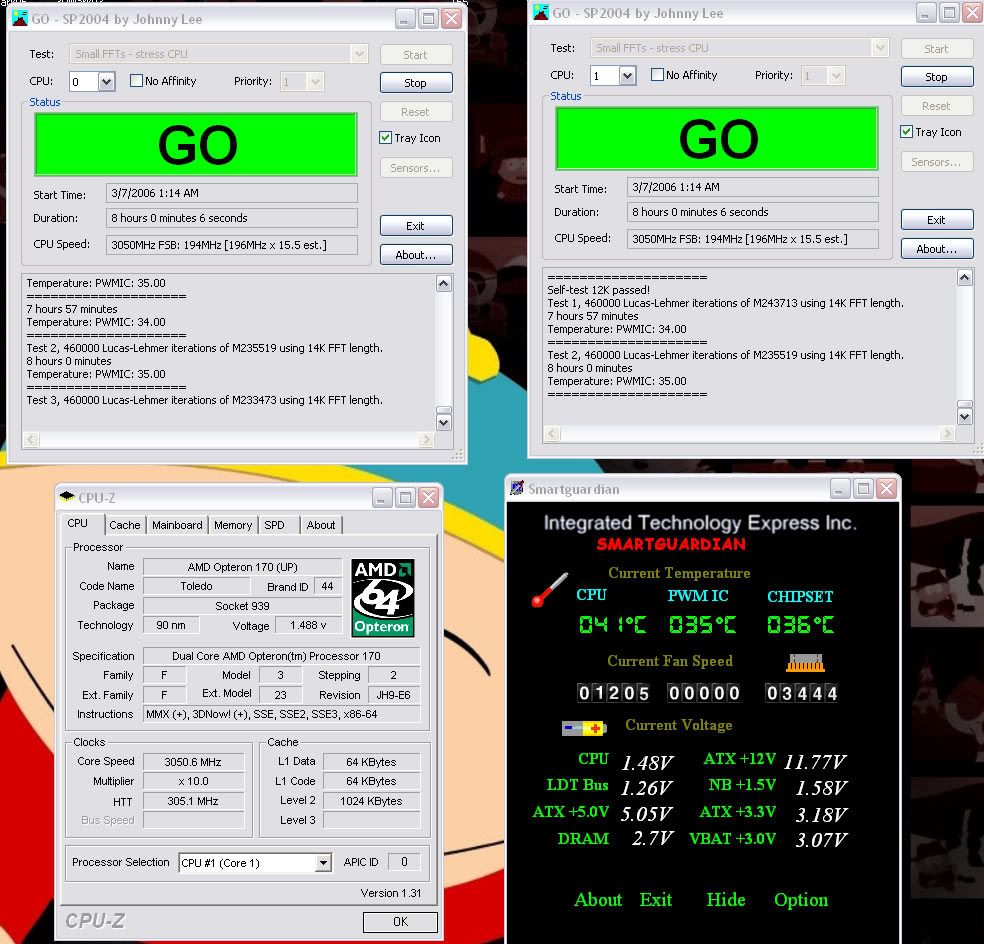Click scroll up arrow in right SP2004 log

(965, 277)
